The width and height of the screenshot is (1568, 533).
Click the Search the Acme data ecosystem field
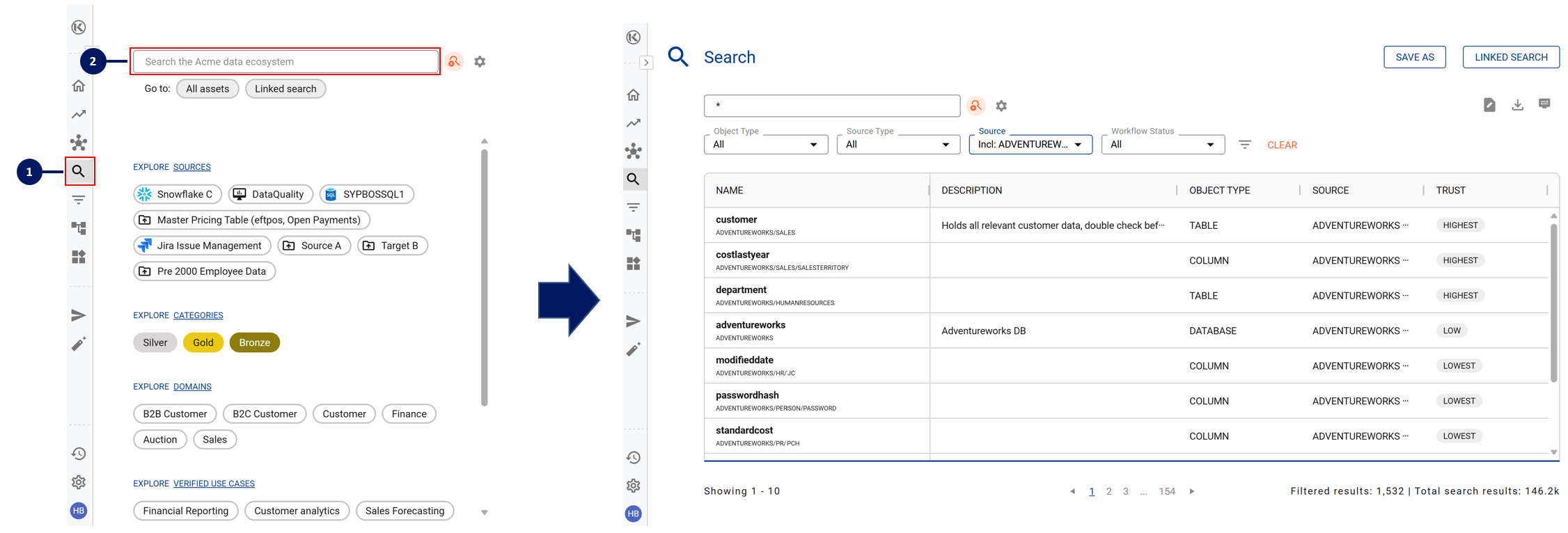[x=285, y=62]
